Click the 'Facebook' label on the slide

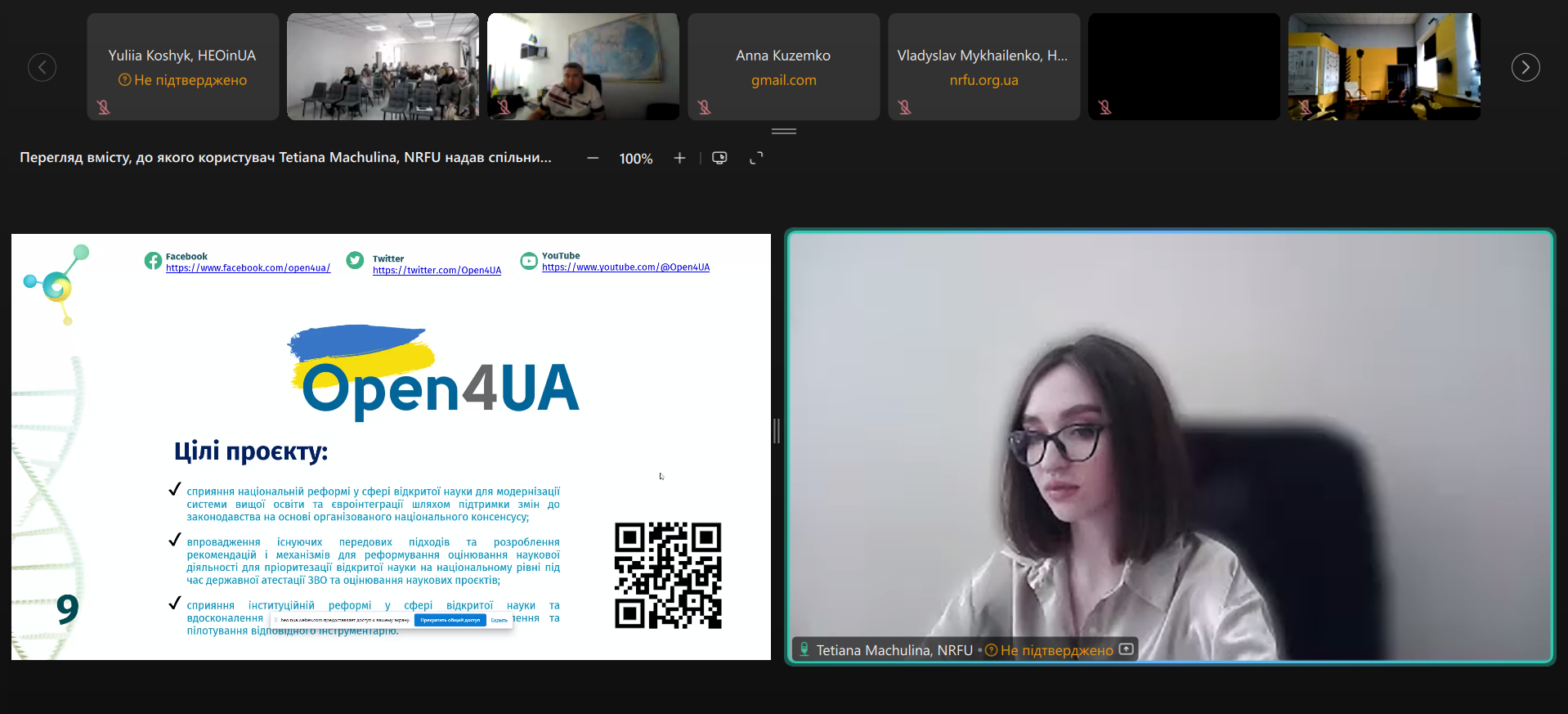(186, 257)
